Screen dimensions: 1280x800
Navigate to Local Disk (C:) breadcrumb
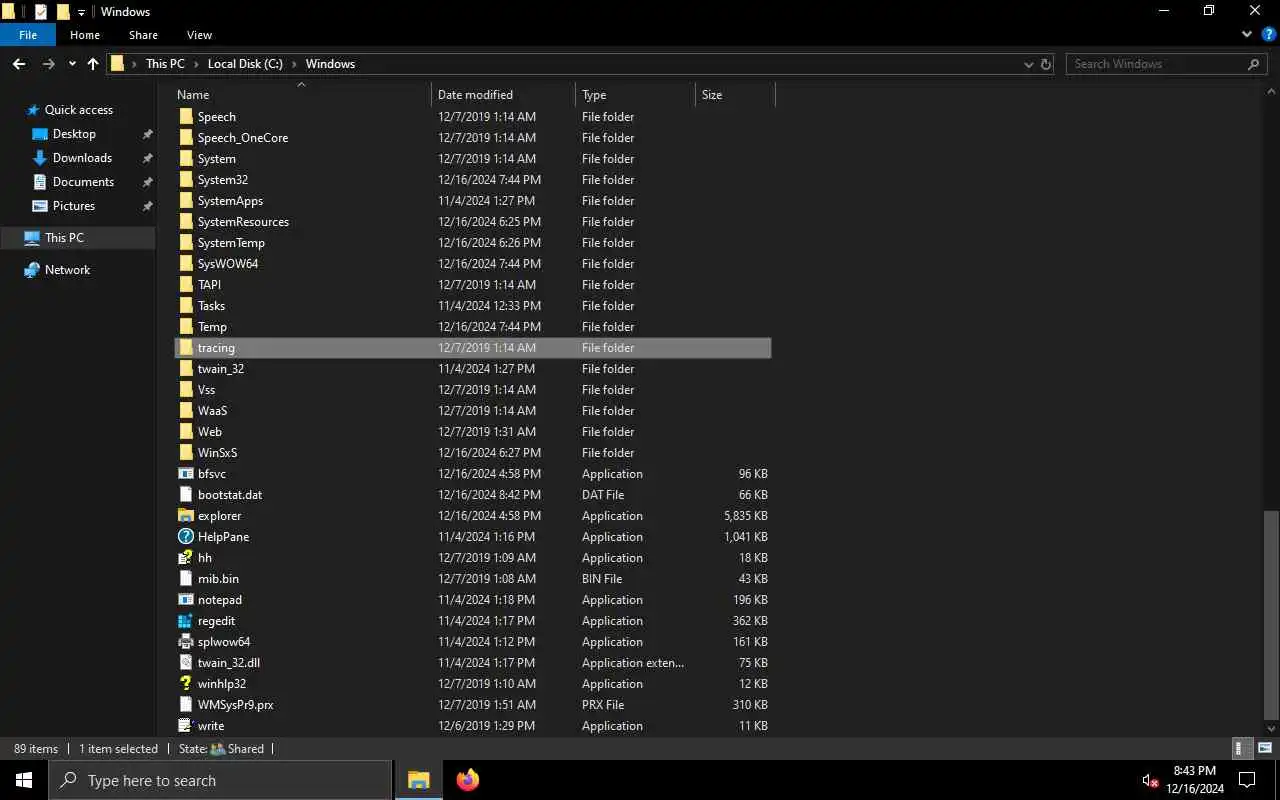point(245,64)
